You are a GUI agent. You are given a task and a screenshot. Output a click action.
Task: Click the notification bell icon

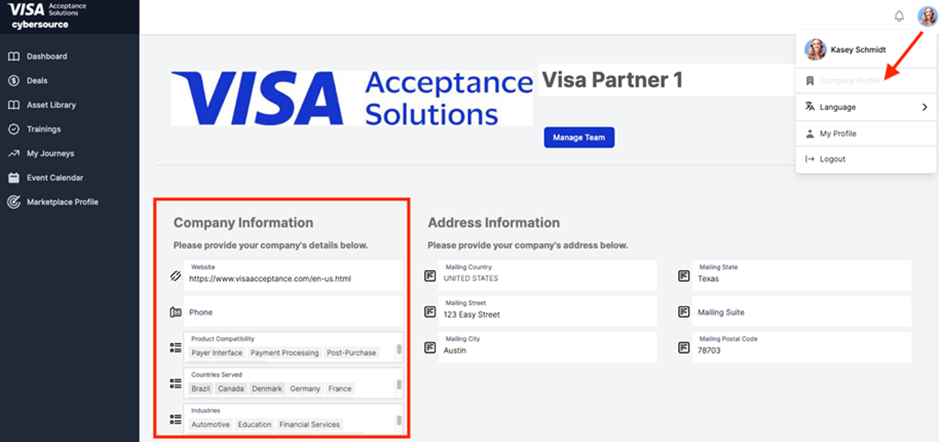click(x=898, y=16)
